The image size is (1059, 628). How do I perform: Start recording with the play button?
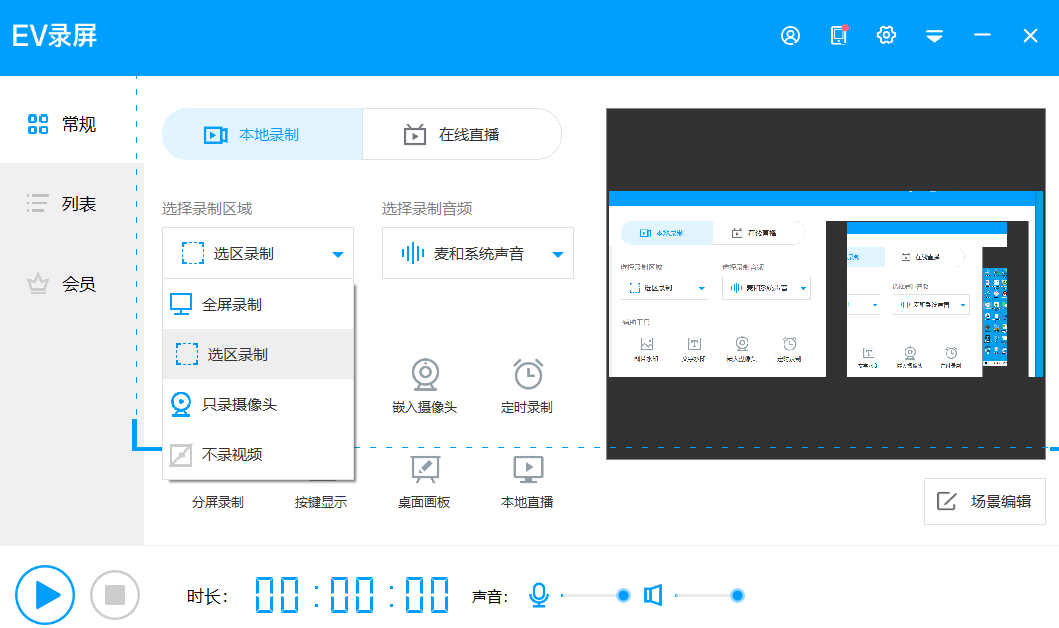(x=45, y=595)
